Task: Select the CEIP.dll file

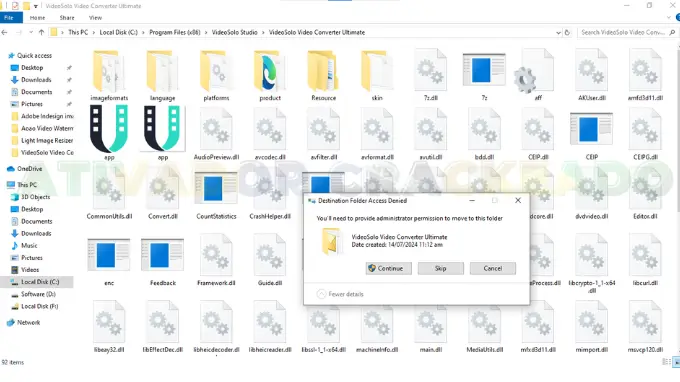Action: (x=538, y=135)
